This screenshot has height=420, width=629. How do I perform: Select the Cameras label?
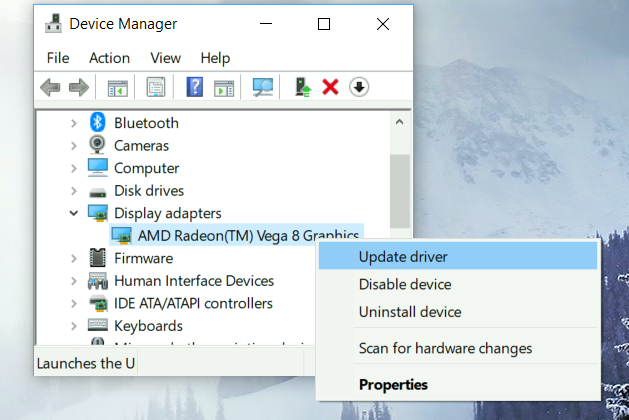point(141,146)
